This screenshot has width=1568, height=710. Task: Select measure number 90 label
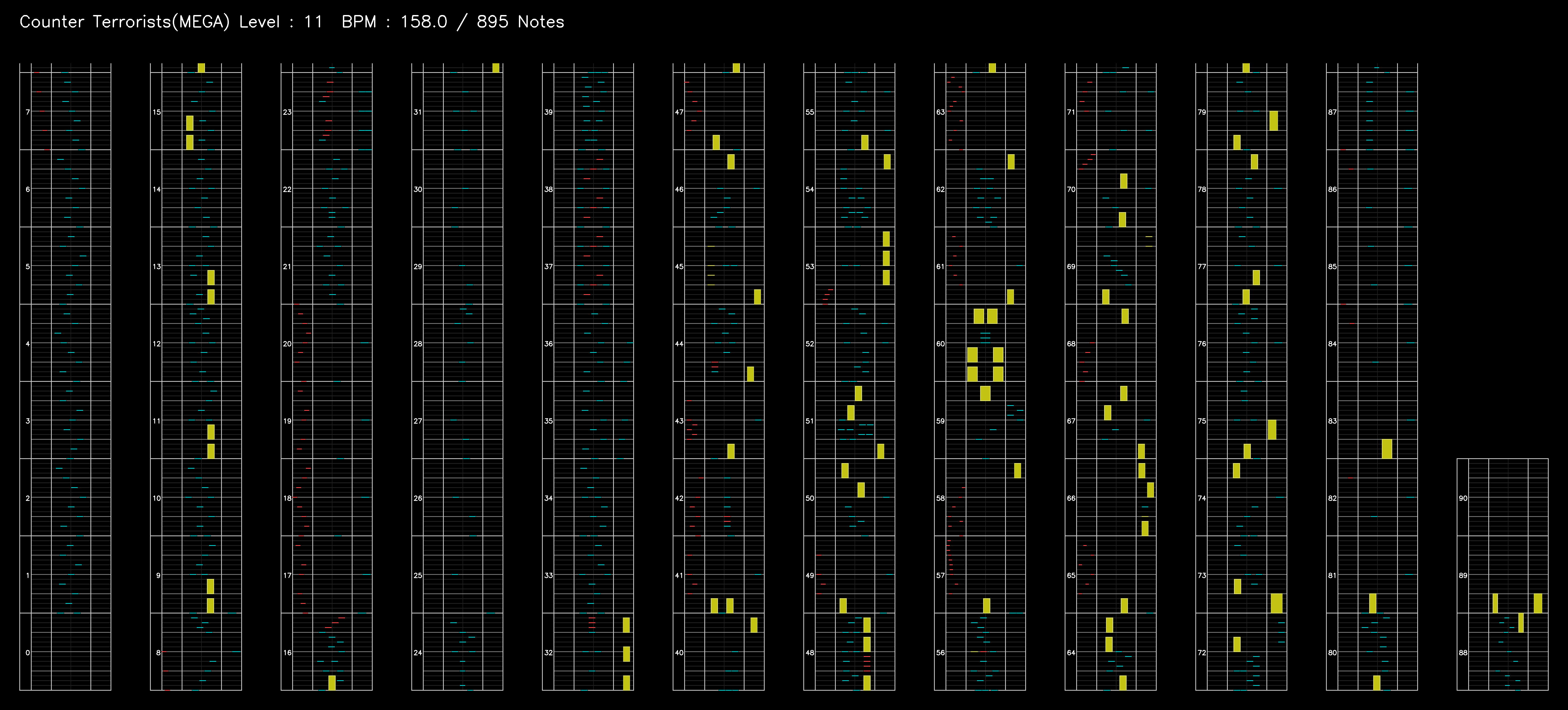1463,498
